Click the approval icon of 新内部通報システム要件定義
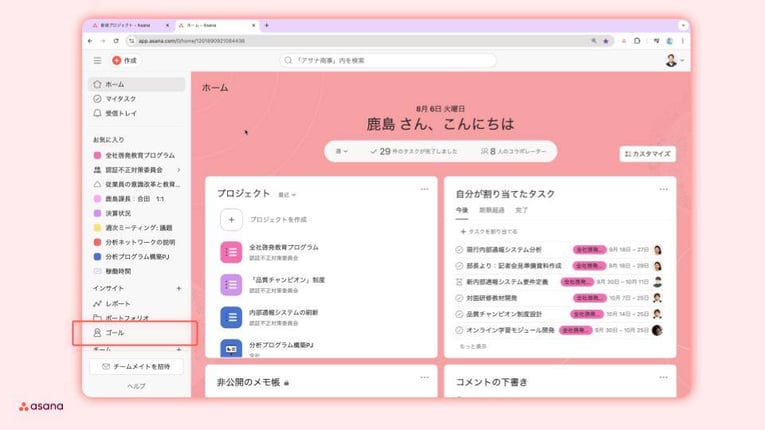The image size is (765, 430). (x=459, y=282)
